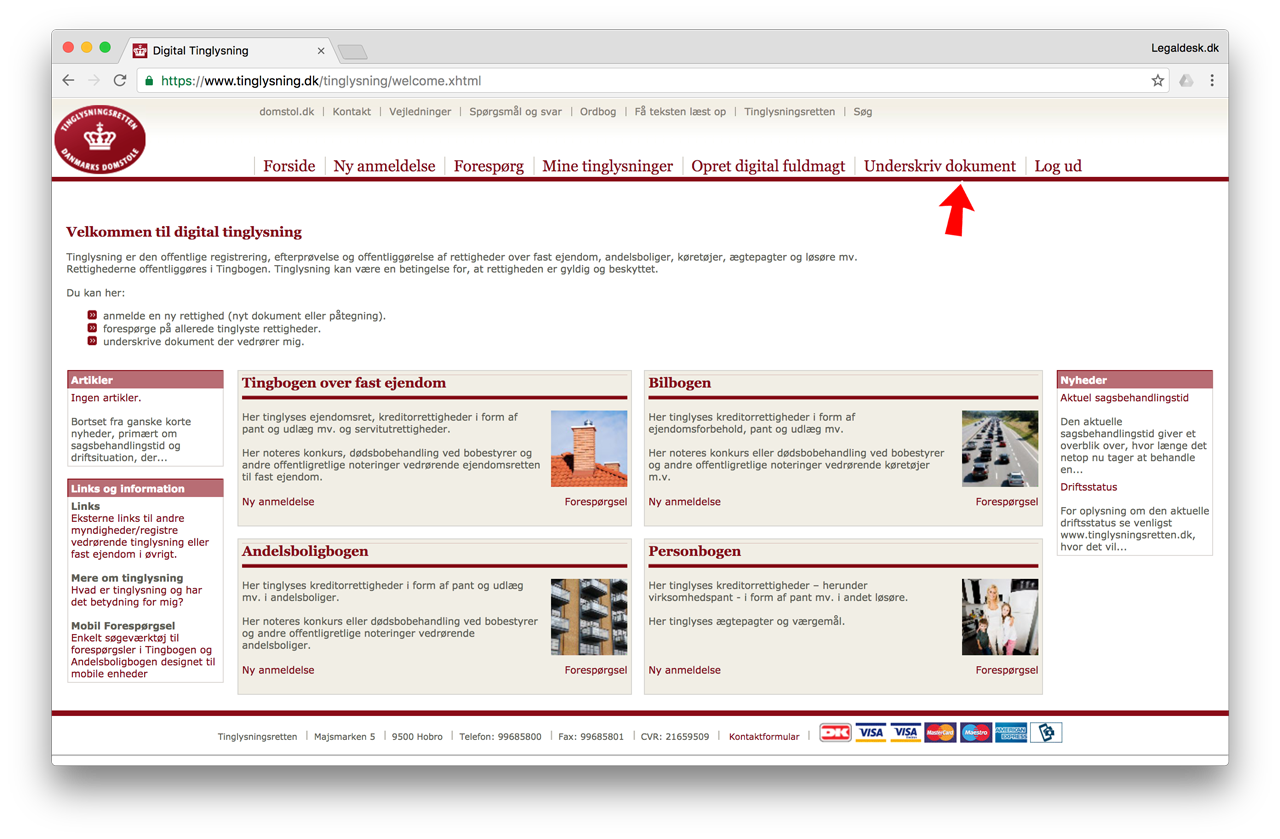This screenshot has height=839, width=1280.
Task: Select Opret digital fuldmagt
Action: pos(768,166)
